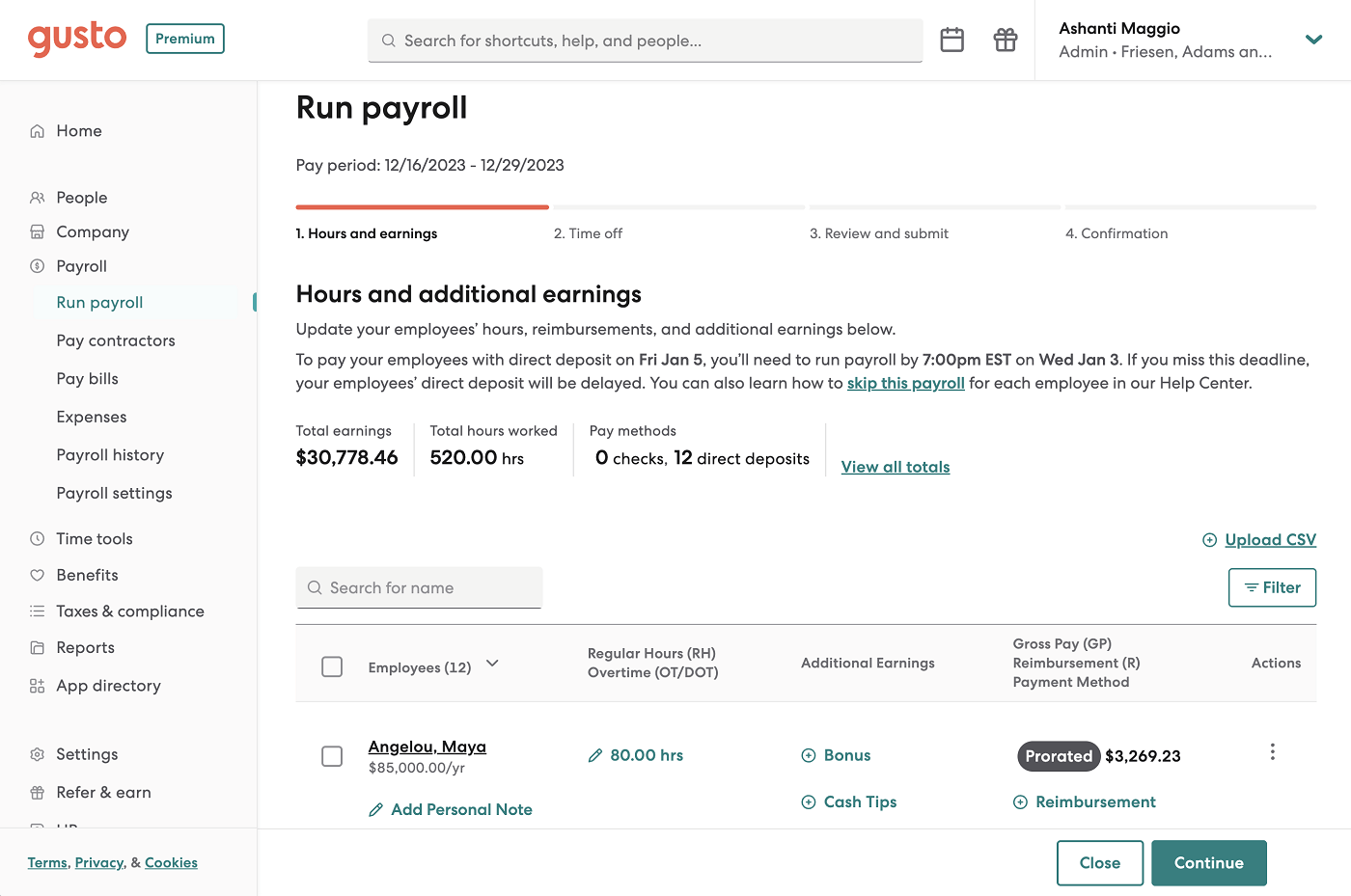
Task: Edit Maya Angelou's 80.00 hours with the pencil icon
Action: (595, 755)
